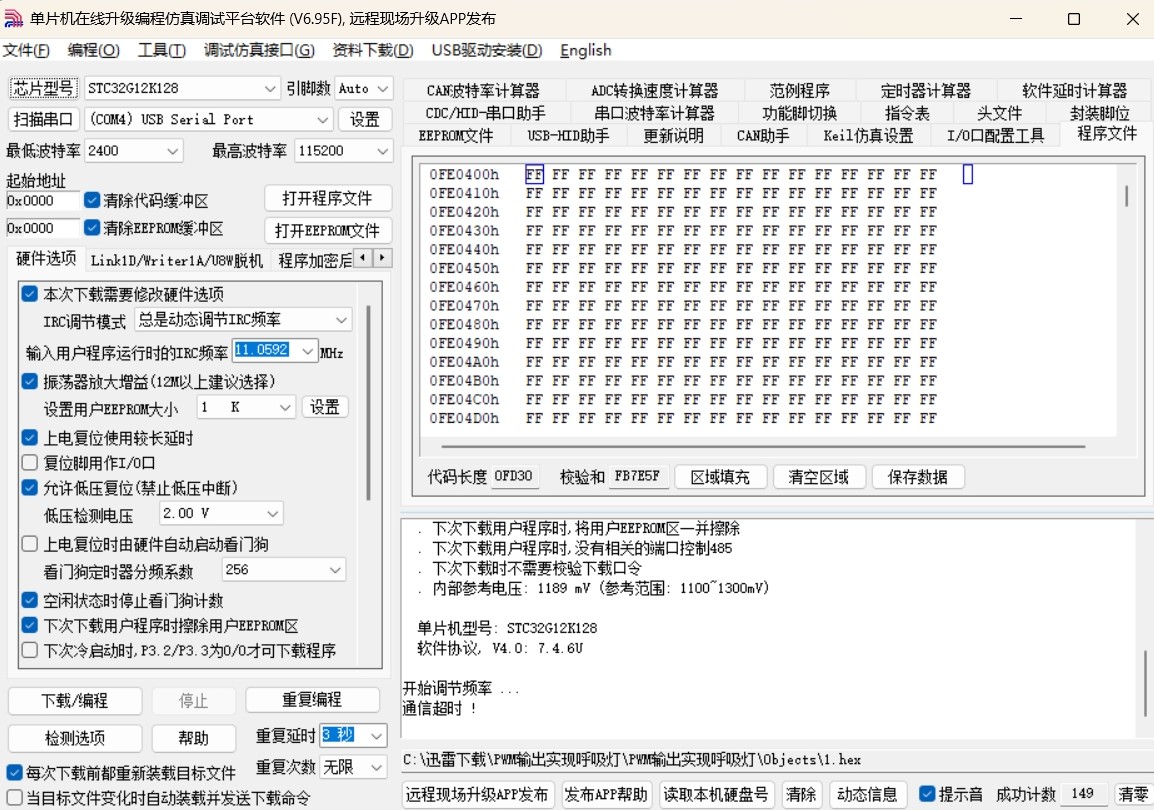Click the 打开程序文件 button
The width and height of the screenshot is (1154, 810).
tap(328, 198)
